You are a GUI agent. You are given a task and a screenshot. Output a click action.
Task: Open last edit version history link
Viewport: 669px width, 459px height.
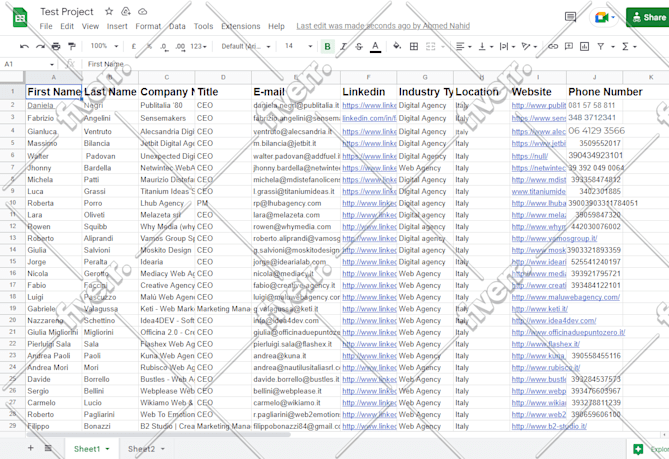[383, 26]
